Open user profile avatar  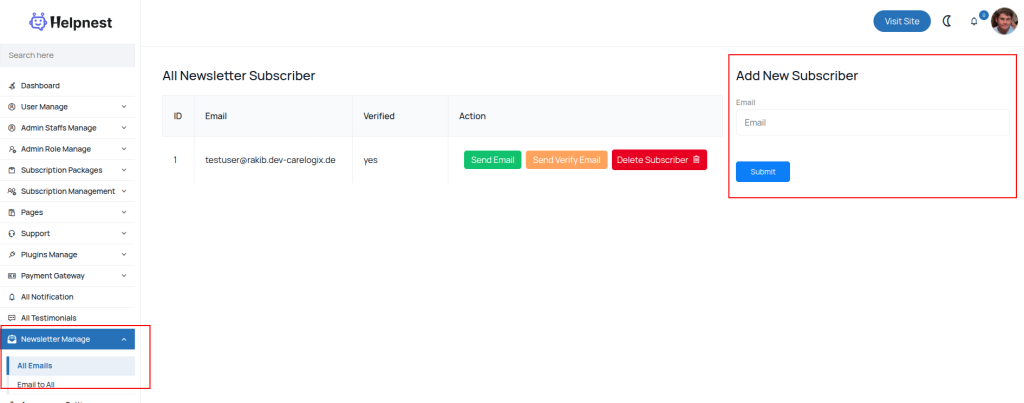[1004, 21]
